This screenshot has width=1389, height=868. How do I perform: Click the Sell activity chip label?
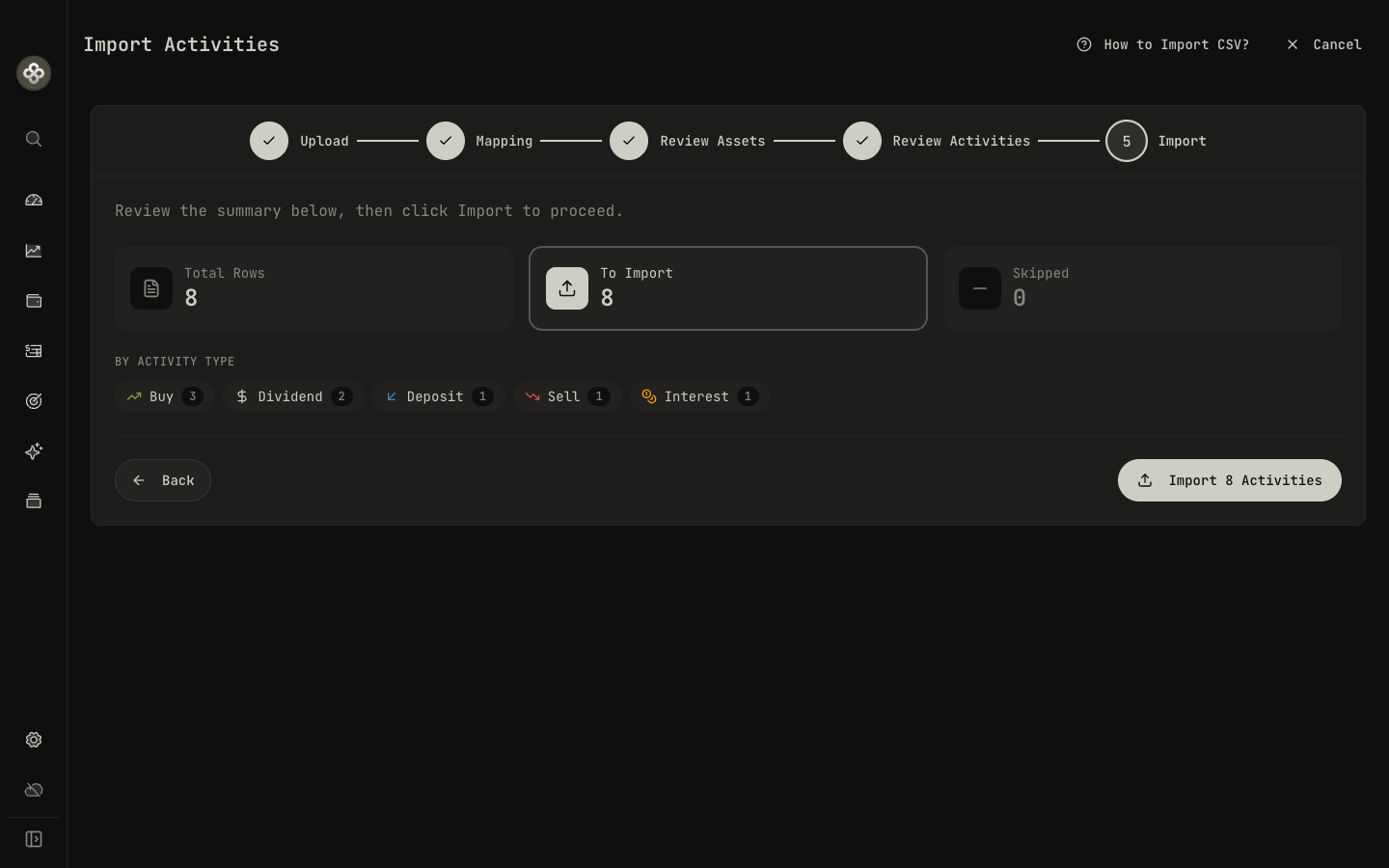(563, 396)
